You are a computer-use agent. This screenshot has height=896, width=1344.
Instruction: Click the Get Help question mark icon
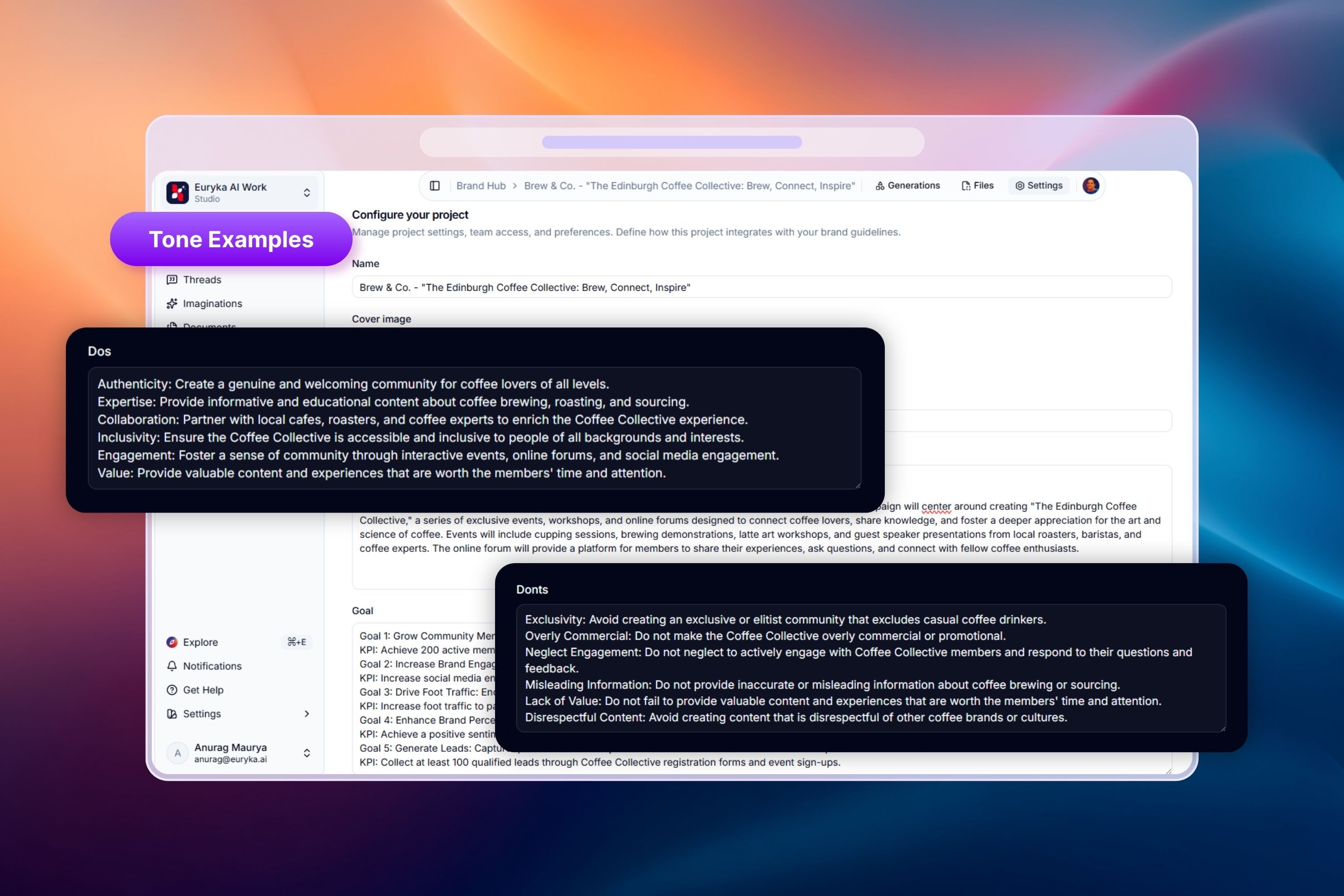[172, 690]
